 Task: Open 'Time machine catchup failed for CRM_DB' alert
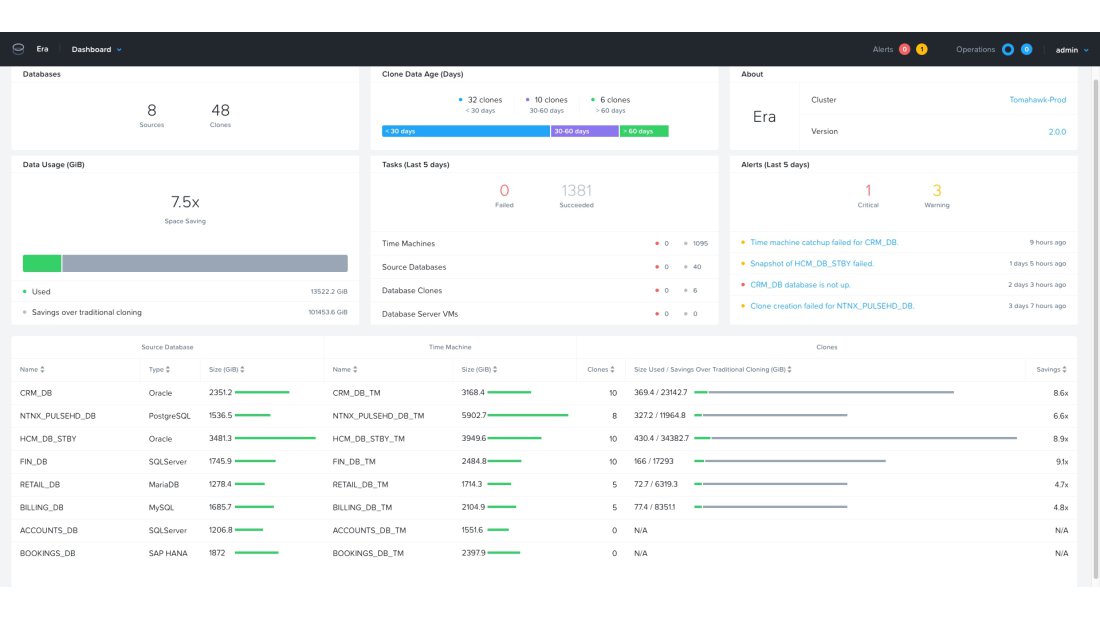824,242
